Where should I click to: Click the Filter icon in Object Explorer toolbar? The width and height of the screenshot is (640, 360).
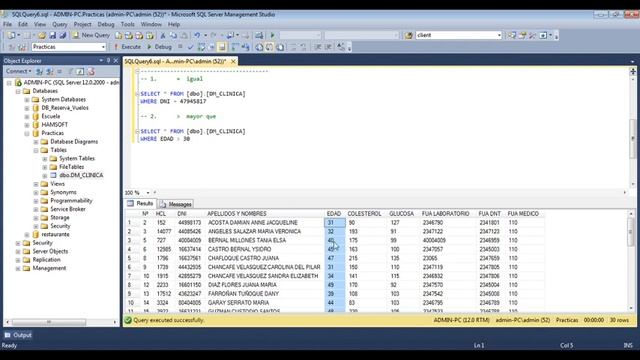point(70,71)
